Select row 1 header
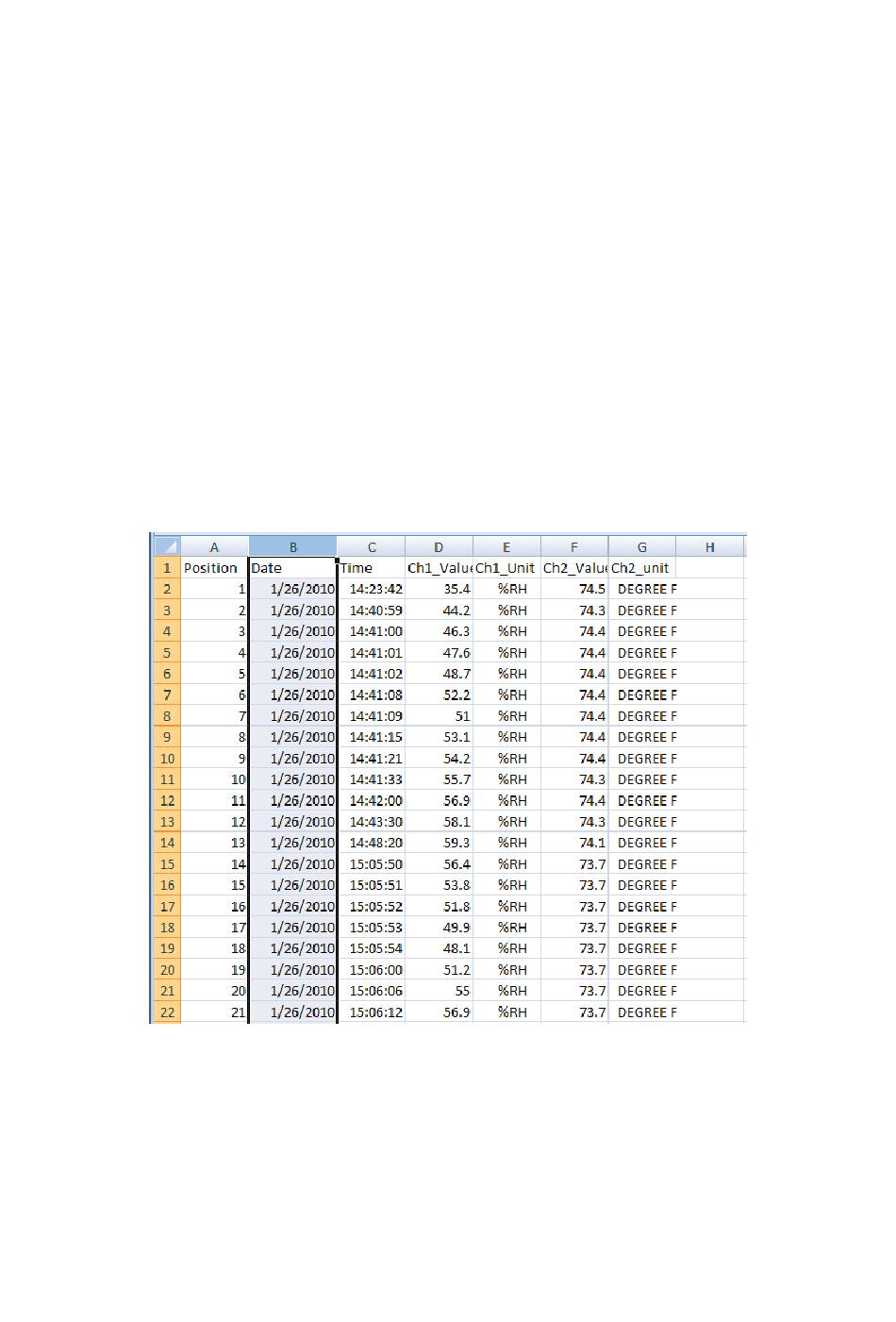The height and width of the screenshot is (1322, 896). click(x=167, y=568)
